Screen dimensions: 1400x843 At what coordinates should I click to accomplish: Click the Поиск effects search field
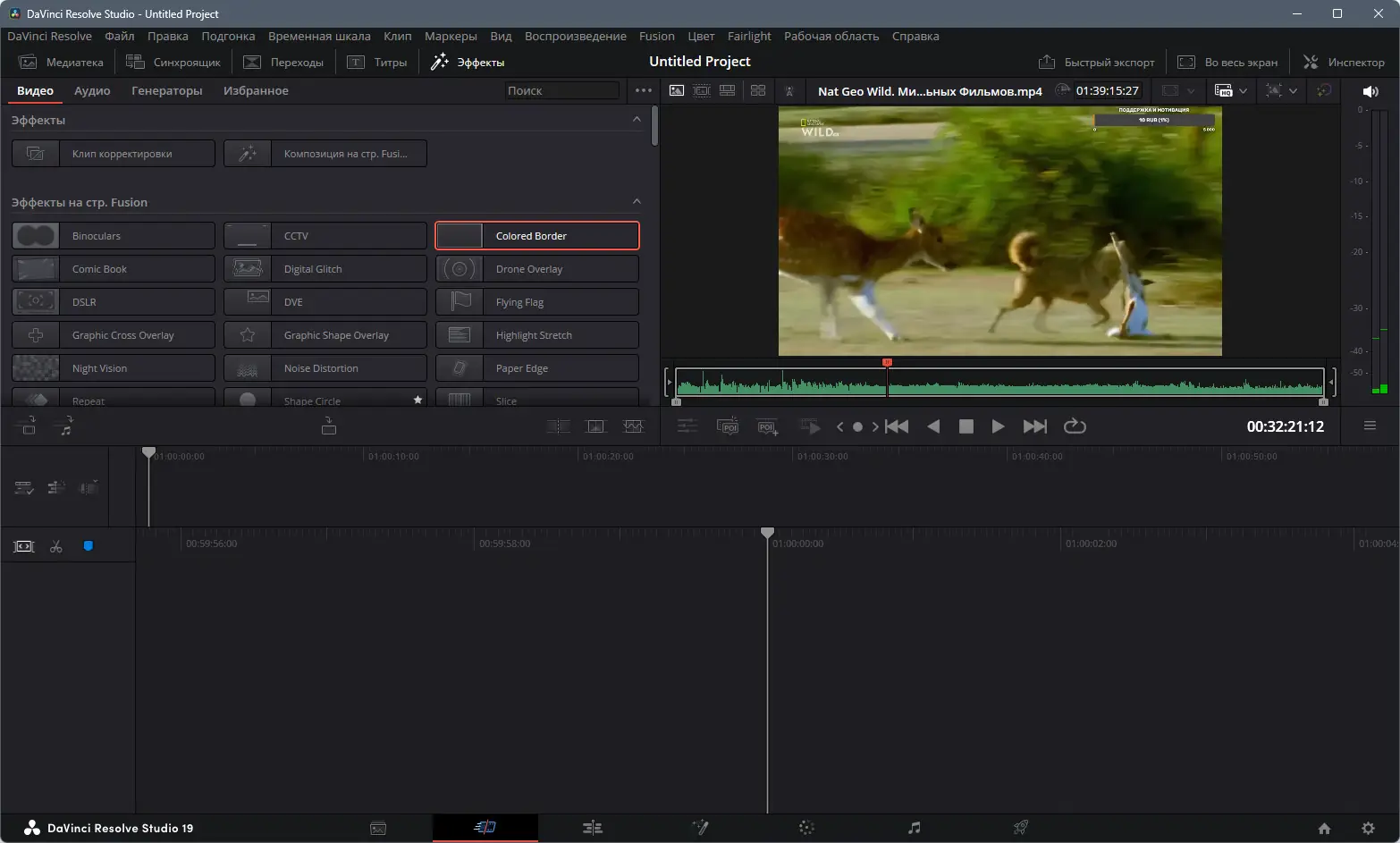(561, 90)
